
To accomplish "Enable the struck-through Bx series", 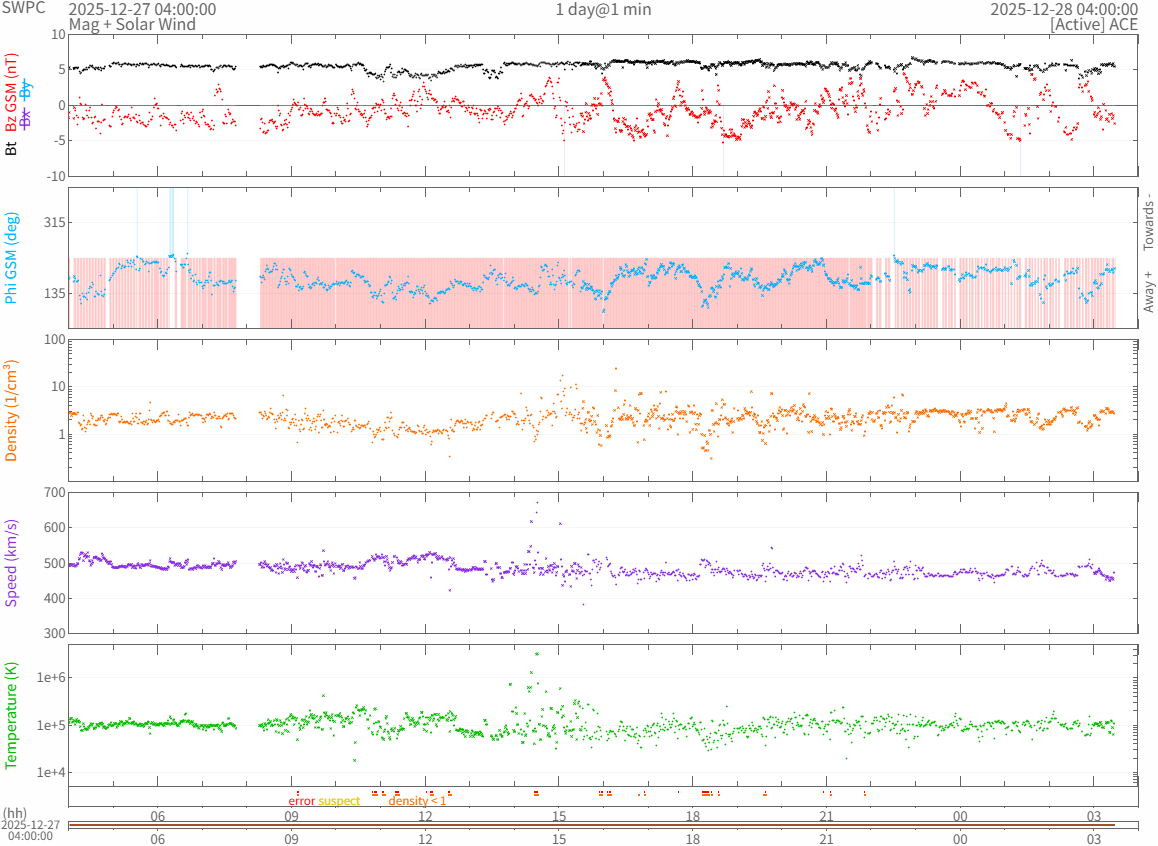I will tap(26, 117).
